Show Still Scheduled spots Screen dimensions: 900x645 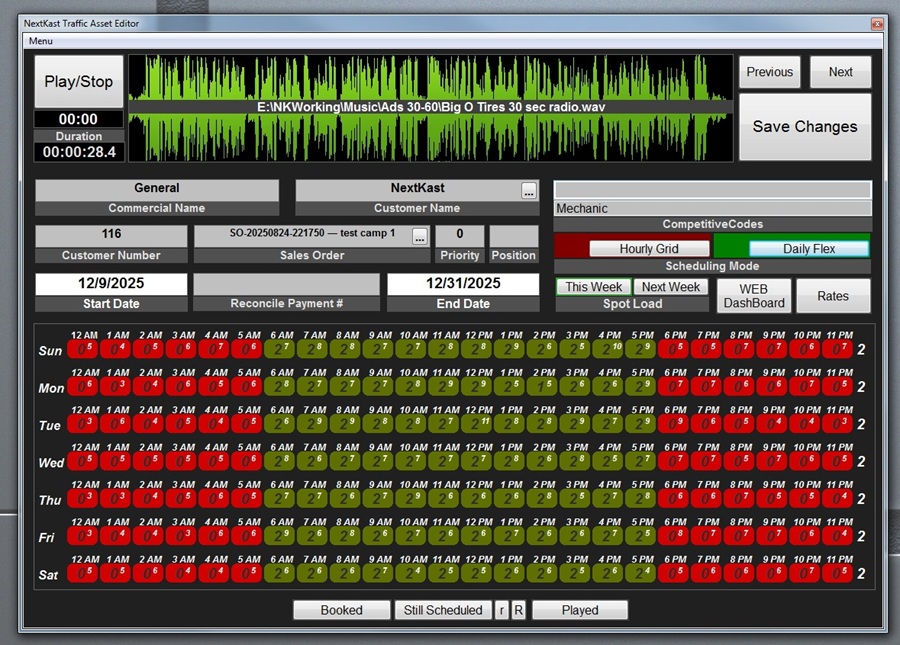click(x=442, y=610)
